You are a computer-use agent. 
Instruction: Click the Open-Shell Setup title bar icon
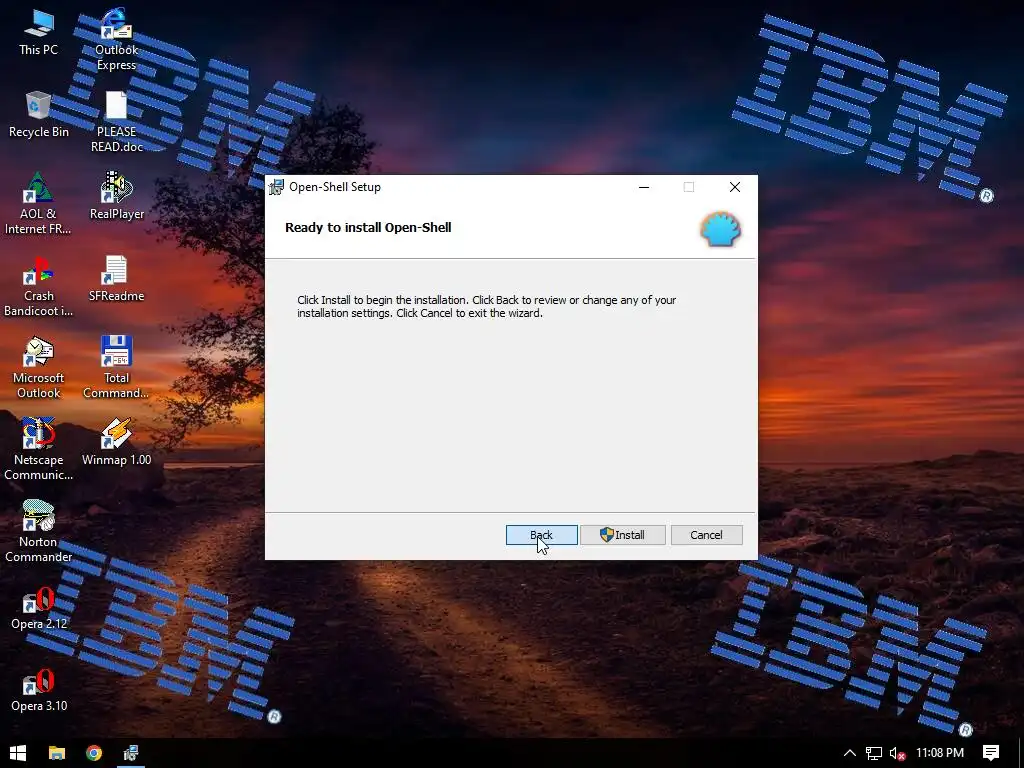(x=276, y=187)
